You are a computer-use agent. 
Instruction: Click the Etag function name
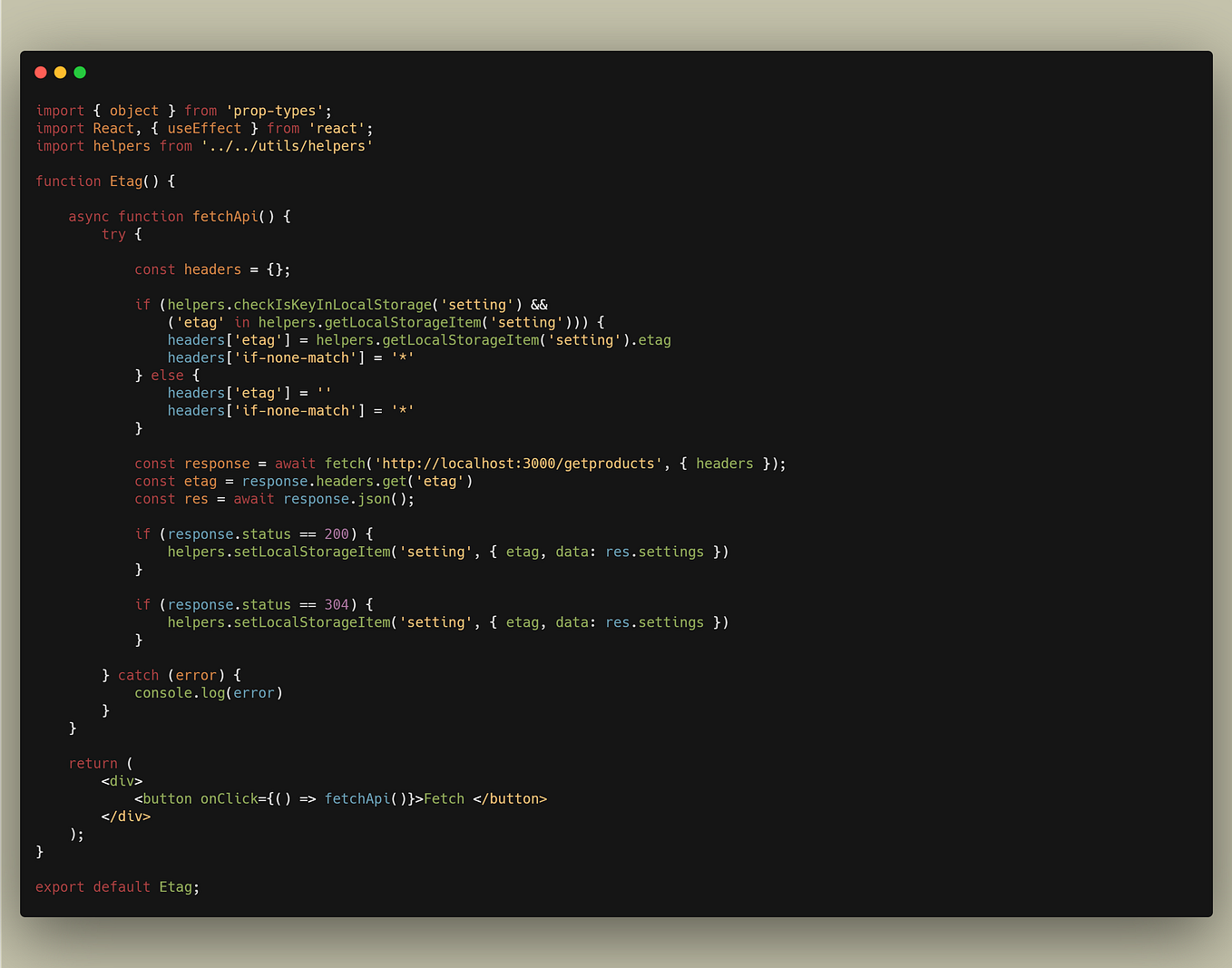125,181
